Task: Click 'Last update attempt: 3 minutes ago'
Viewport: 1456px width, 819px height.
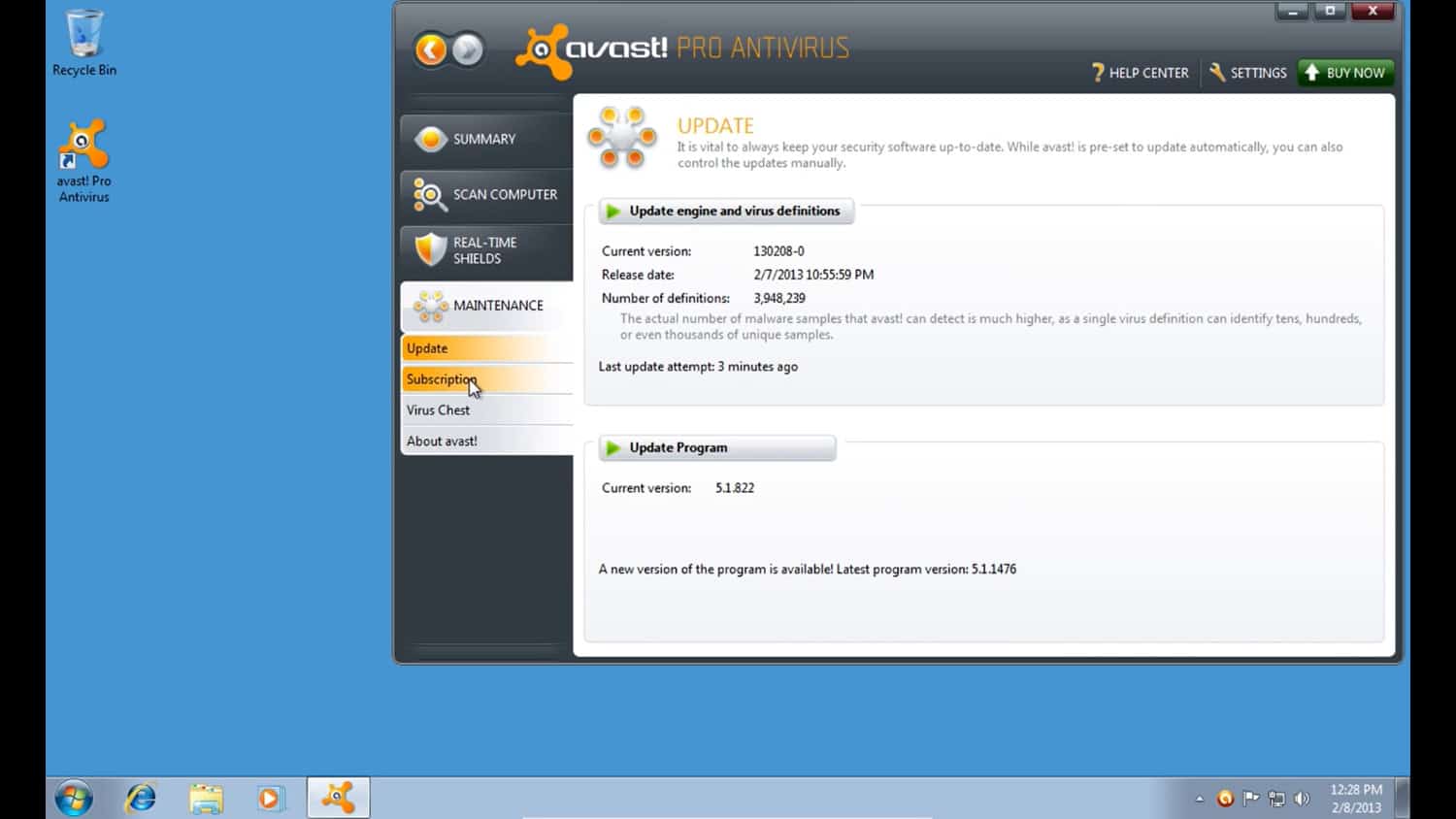Action: coord(698,367)
